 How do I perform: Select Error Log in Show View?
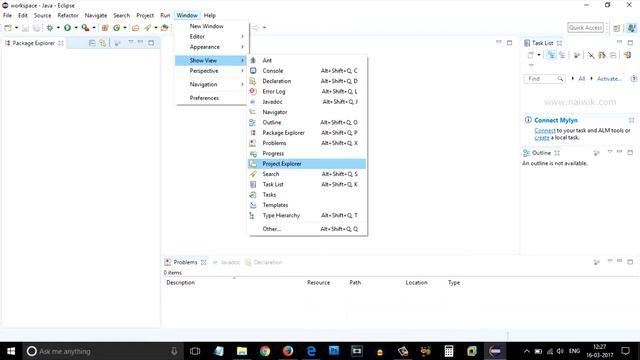(307, 91)
